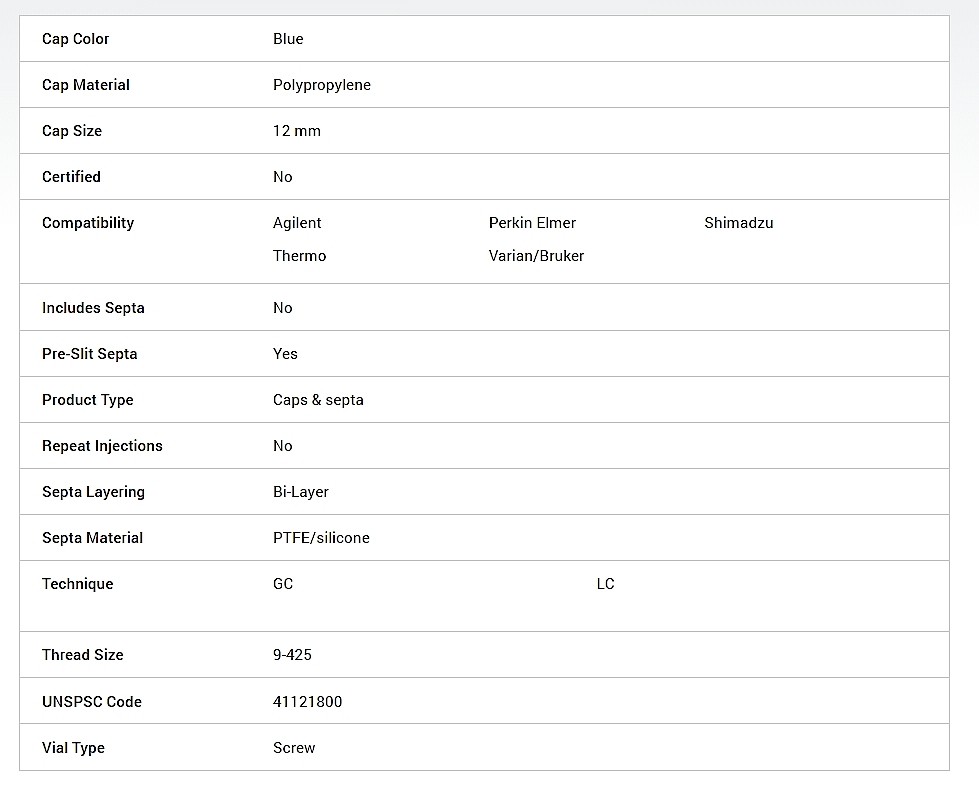Click the UNSPSC code 41121800
The width and height of the screenshot is (979, 798).
click(x=307, y=702)
